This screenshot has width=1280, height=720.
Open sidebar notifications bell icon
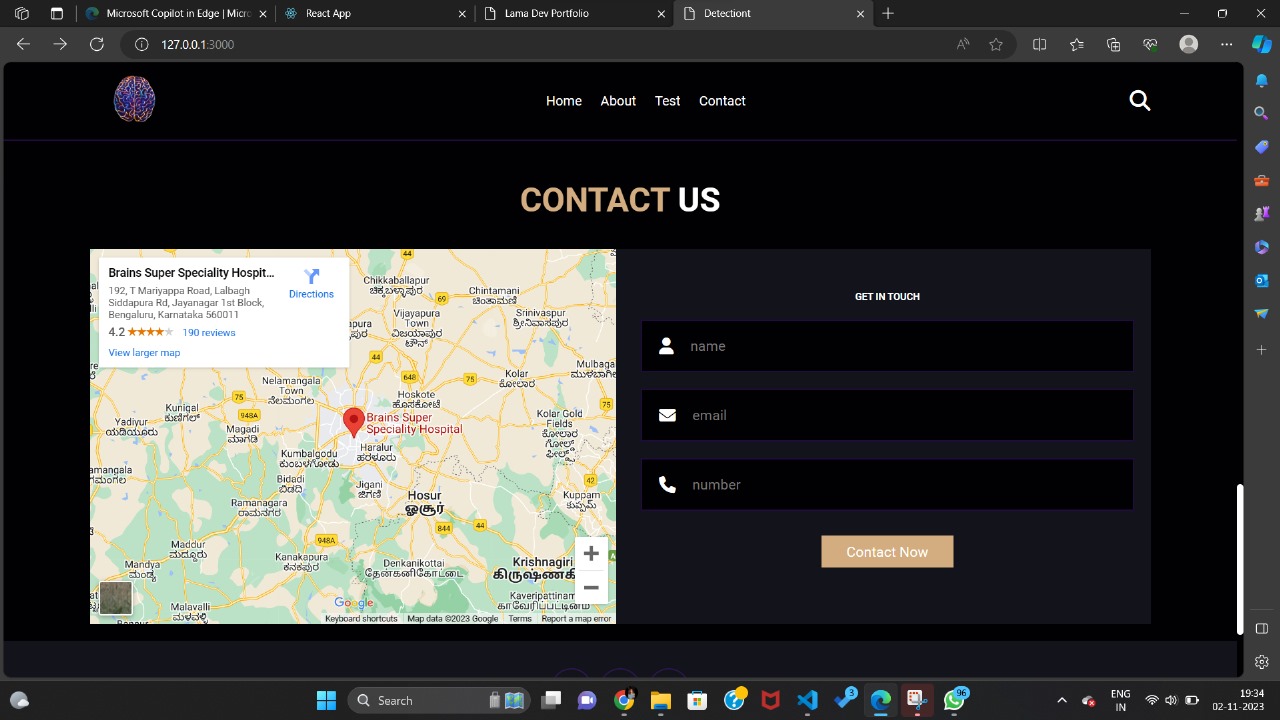1262,81
